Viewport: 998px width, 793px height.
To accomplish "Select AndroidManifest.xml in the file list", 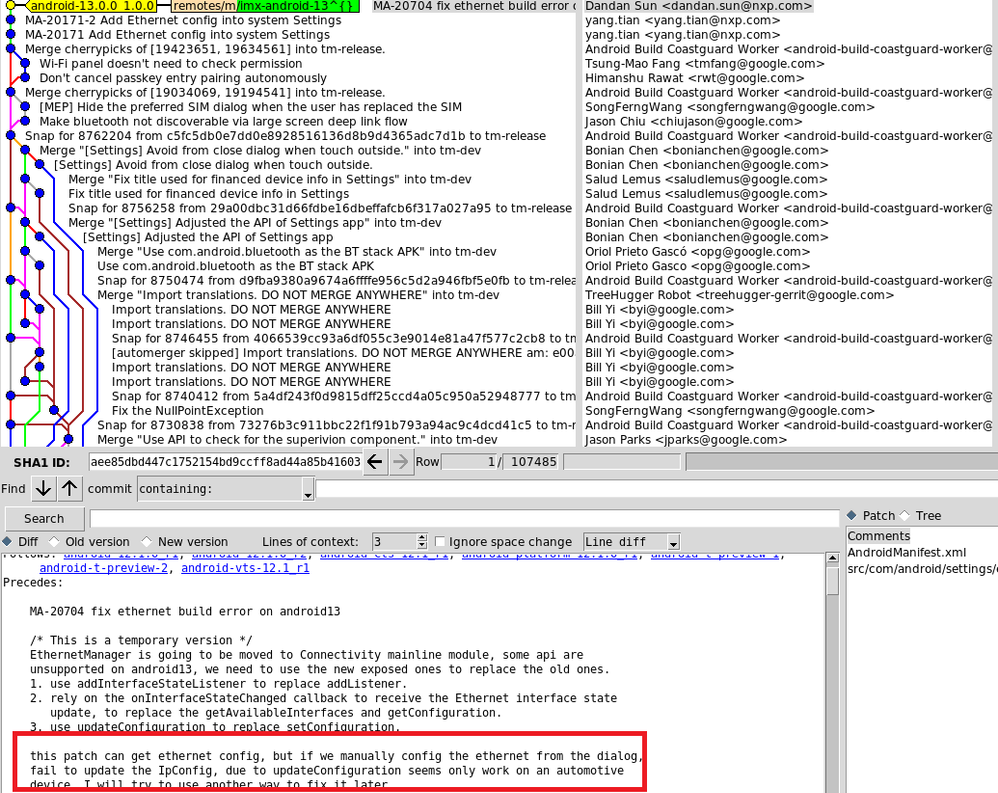I will point(906,552).
